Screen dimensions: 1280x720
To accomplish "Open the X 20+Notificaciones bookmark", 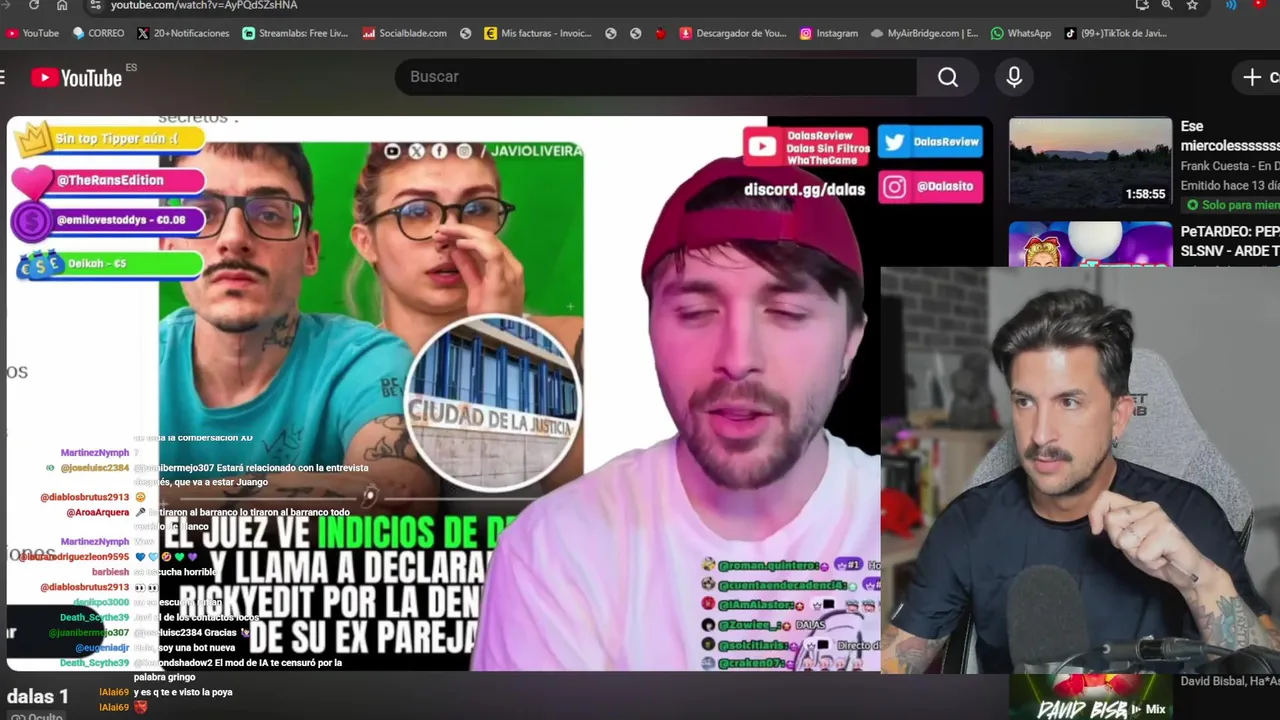I will 183,33.
